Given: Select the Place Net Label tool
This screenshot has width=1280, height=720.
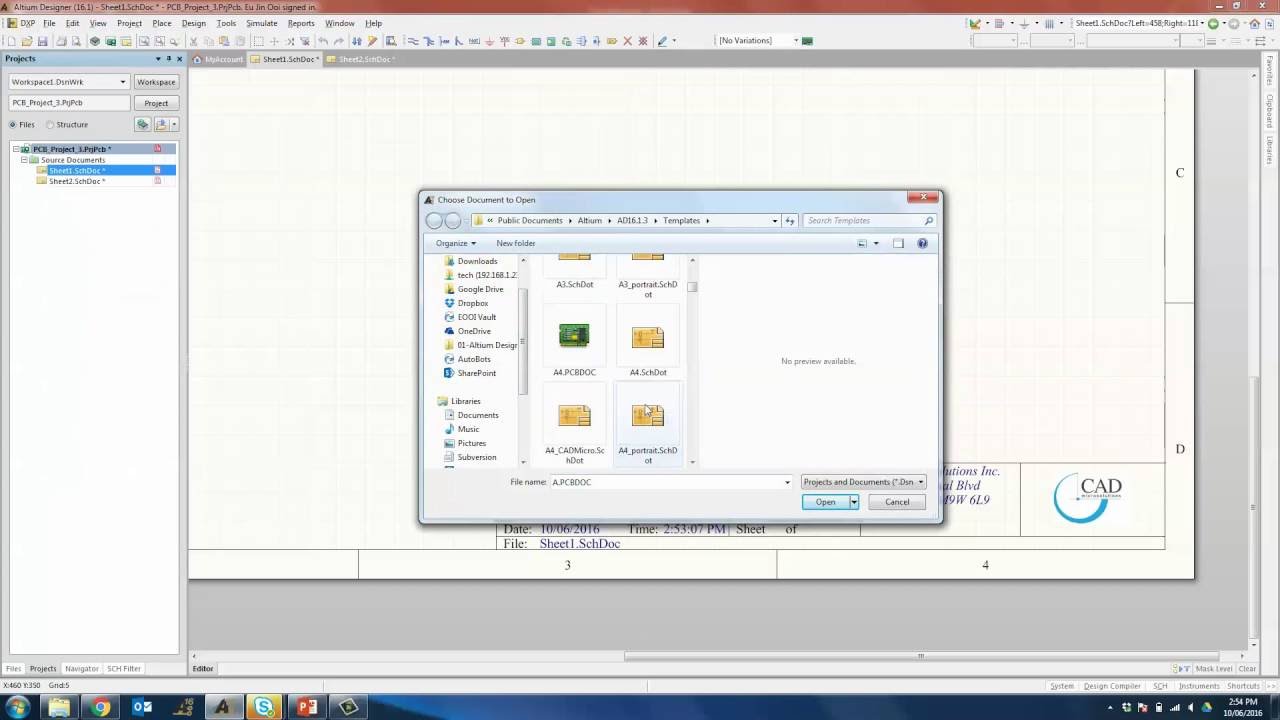Looking at the screenshot, I should [474, 41].
